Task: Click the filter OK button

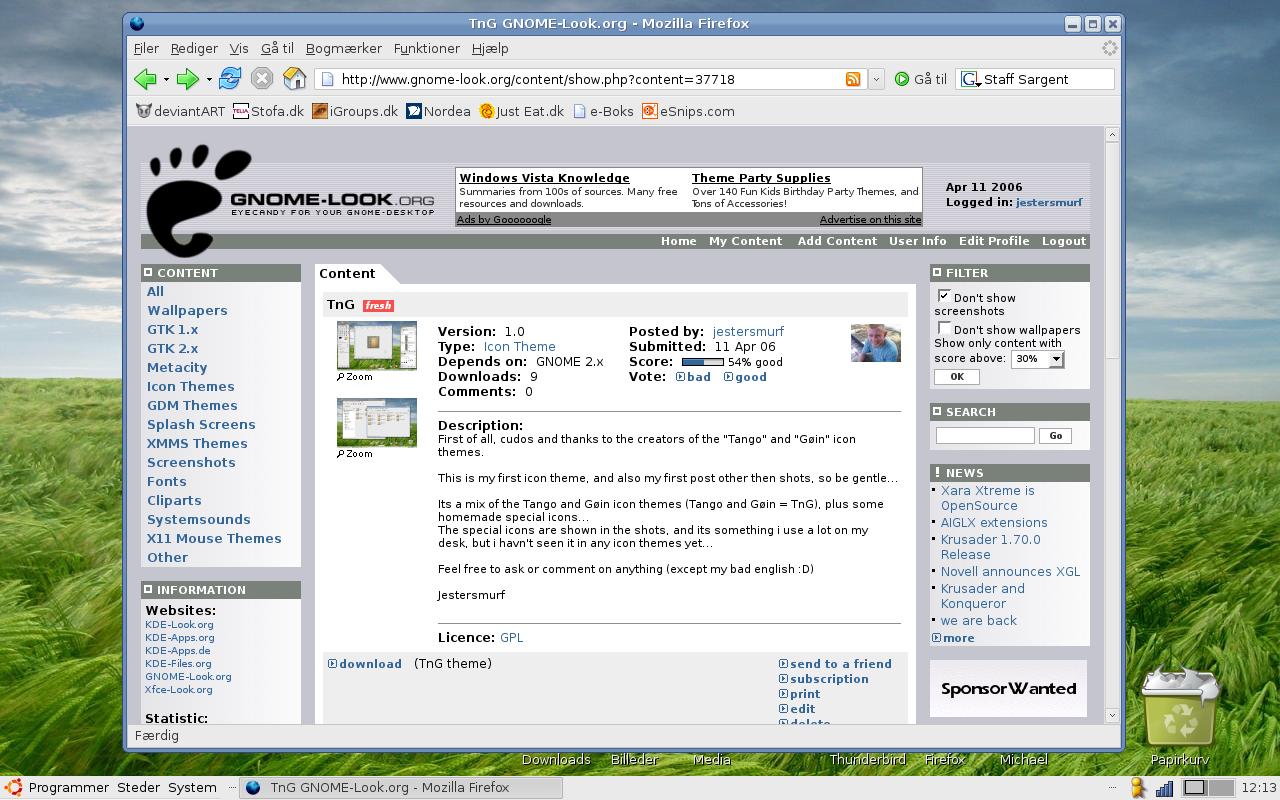Action: click(x=957, y=377)
